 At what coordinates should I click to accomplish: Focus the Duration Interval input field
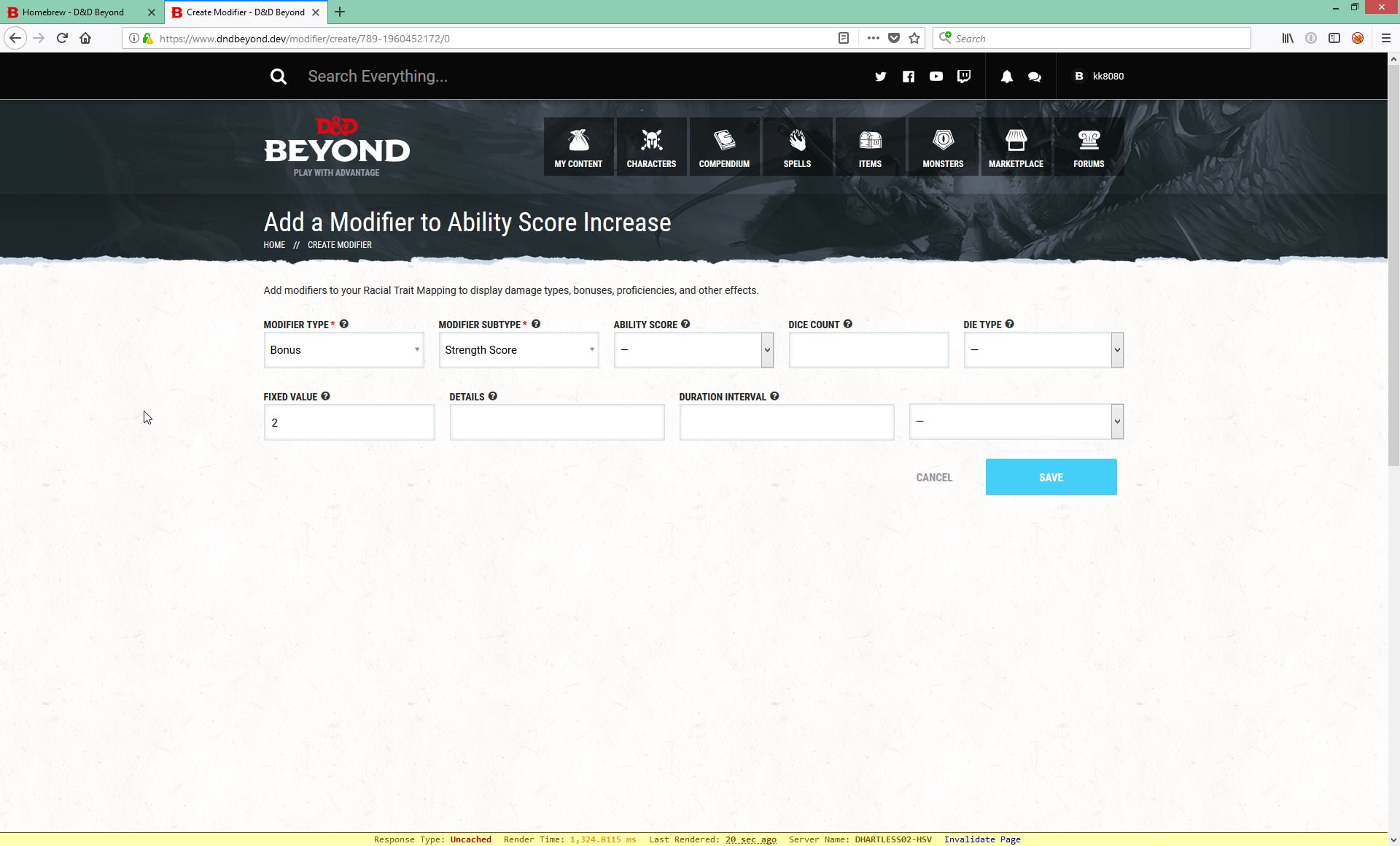coord(787,422)
